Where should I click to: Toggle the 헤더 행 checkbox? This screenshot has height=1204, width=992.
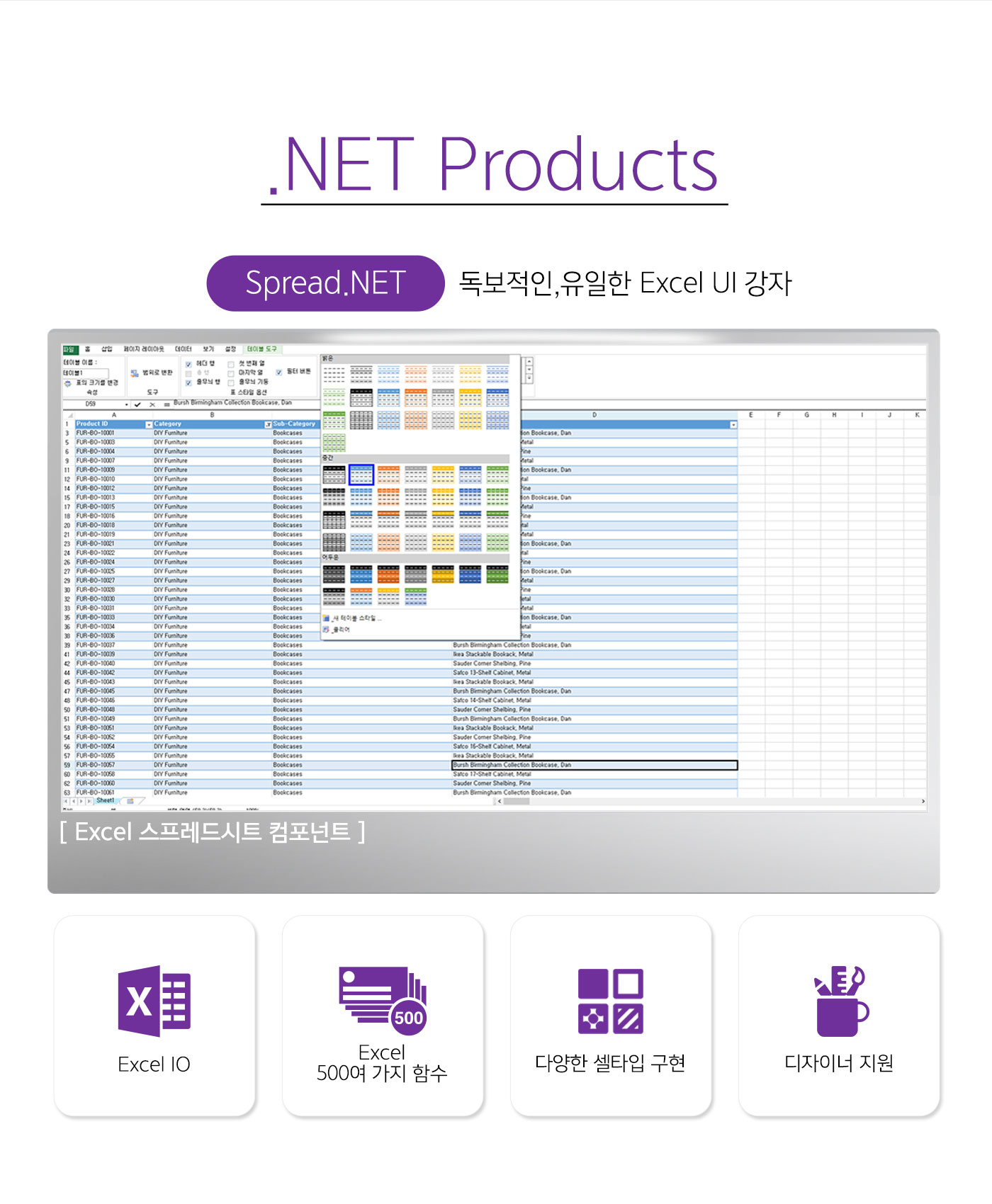pyautogui.click(x=188, y=364)
